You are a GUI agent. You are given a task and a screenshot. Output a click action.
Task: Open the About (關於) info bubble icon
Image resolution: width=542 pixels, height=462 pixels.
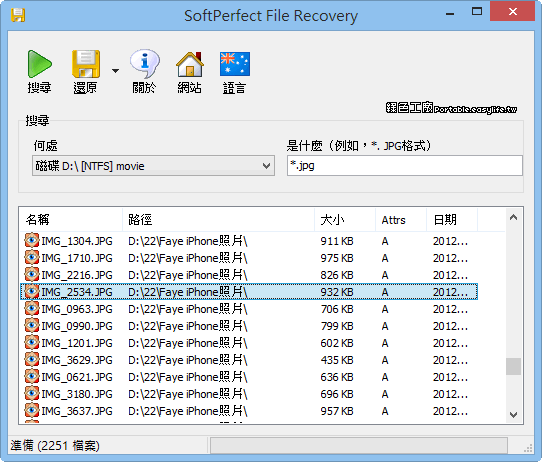[144, 64]
